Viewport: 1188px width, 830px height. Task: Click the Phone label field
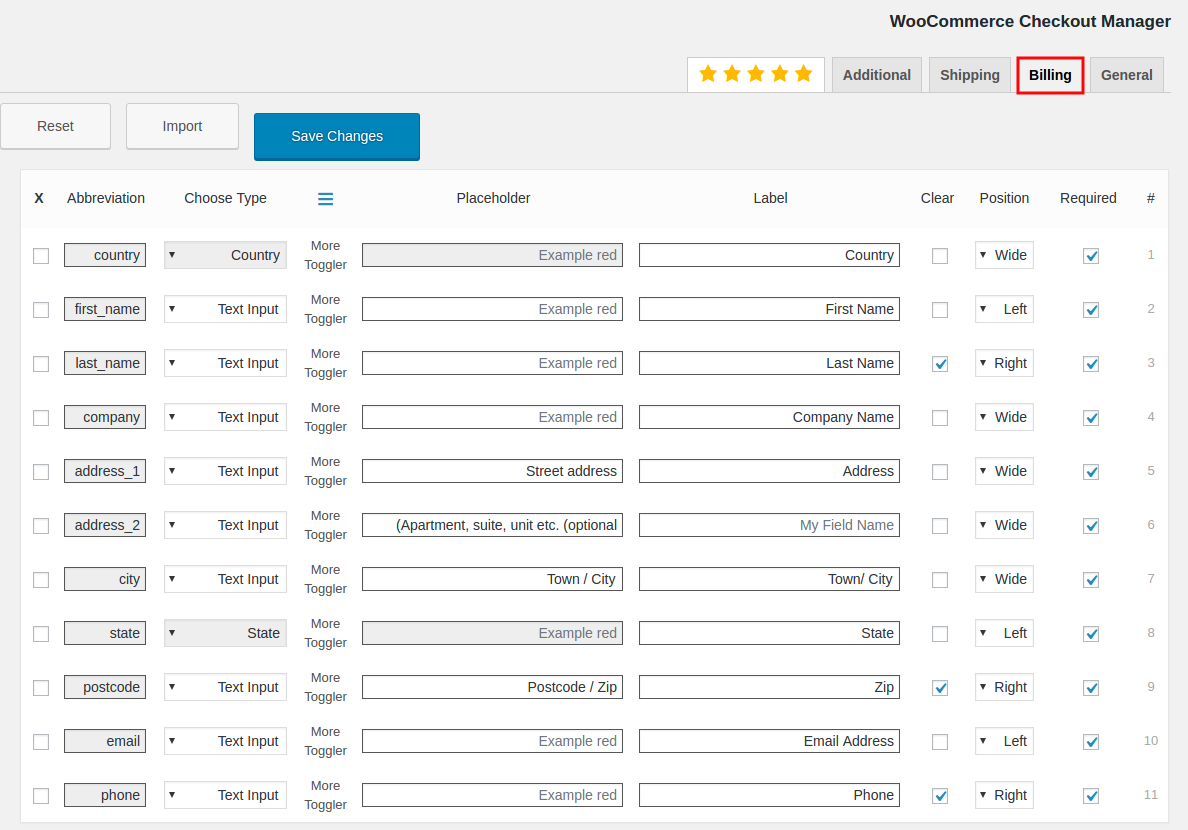coord(769,795)
